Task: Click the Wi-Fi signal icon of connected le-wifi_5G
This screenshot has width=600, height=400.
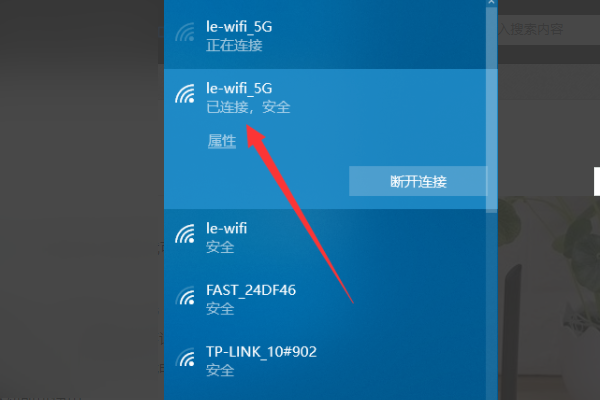Action: (185, 94)
